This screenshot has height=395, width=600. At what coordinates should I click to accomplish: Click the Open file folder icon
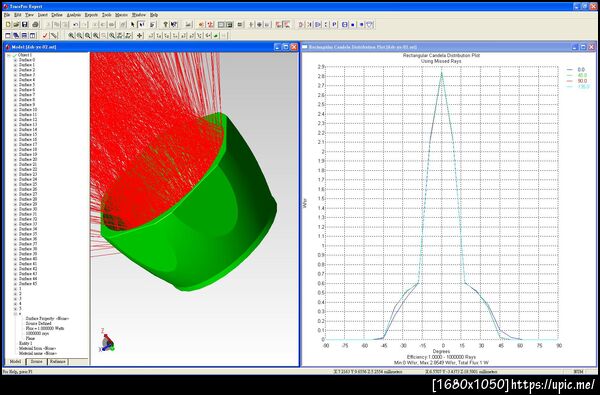pyautogui.click(x=16, y=24)
